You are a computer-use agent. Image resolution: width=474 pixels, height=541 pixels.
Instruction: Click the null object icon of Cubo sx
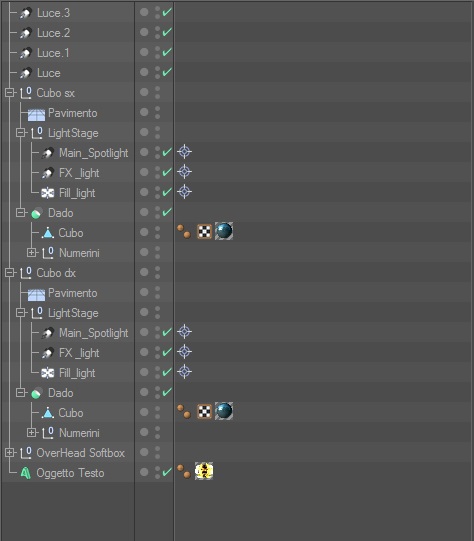coord(26,93)
